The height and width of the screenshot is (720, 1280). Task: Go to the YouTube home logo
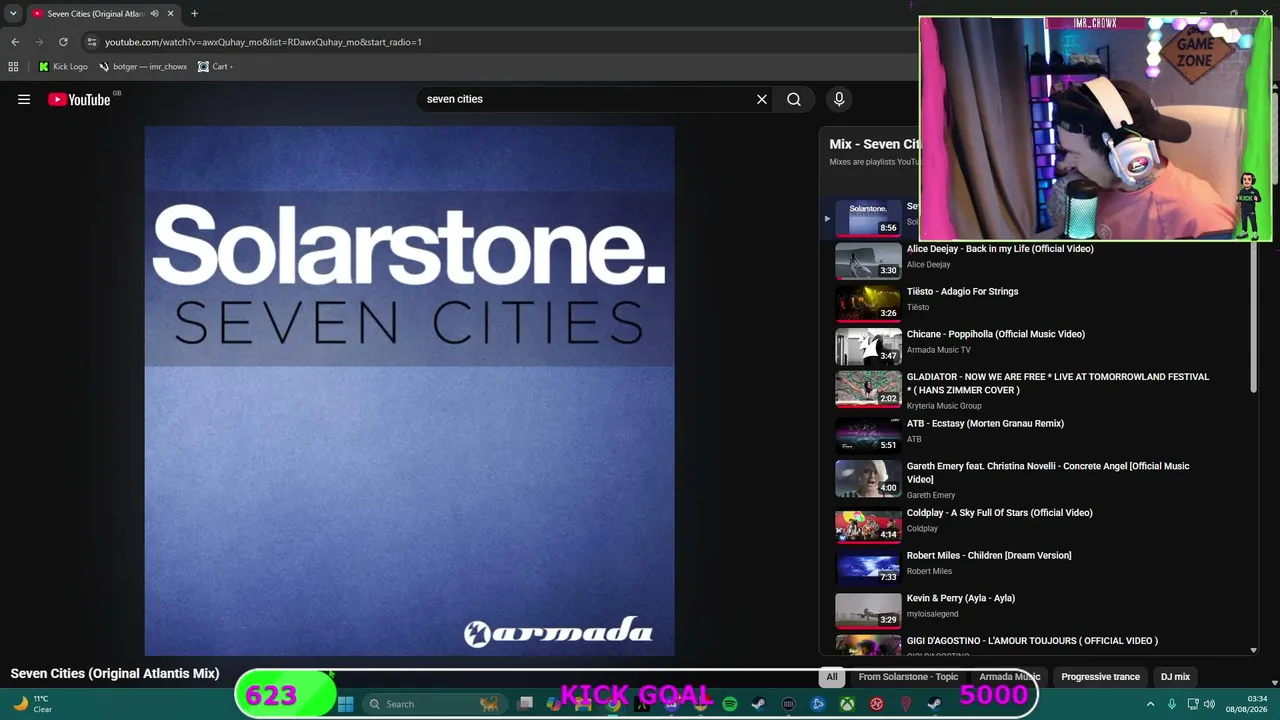pos(79,99)
